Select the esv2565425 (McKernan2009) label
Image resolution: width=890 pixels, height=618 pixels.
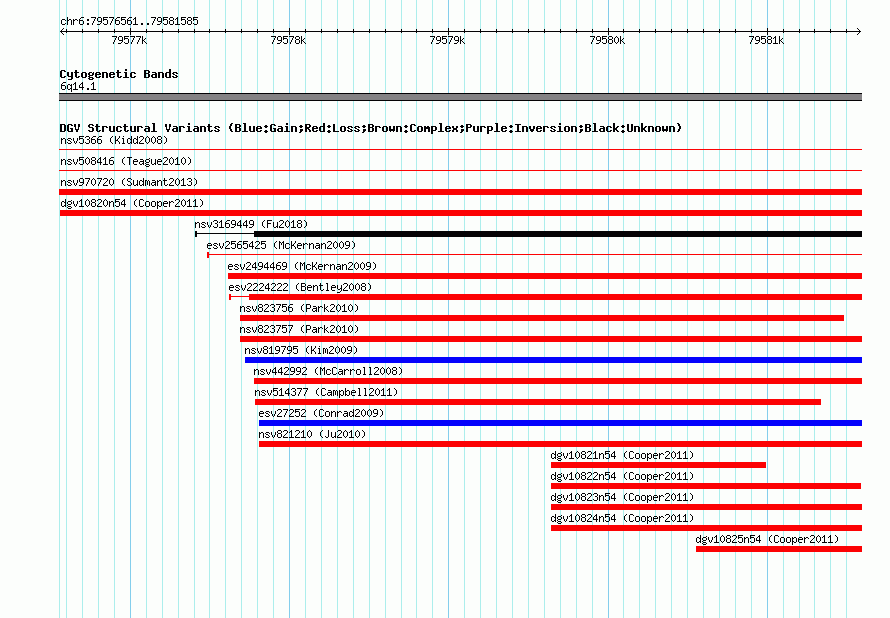(281, 245)
